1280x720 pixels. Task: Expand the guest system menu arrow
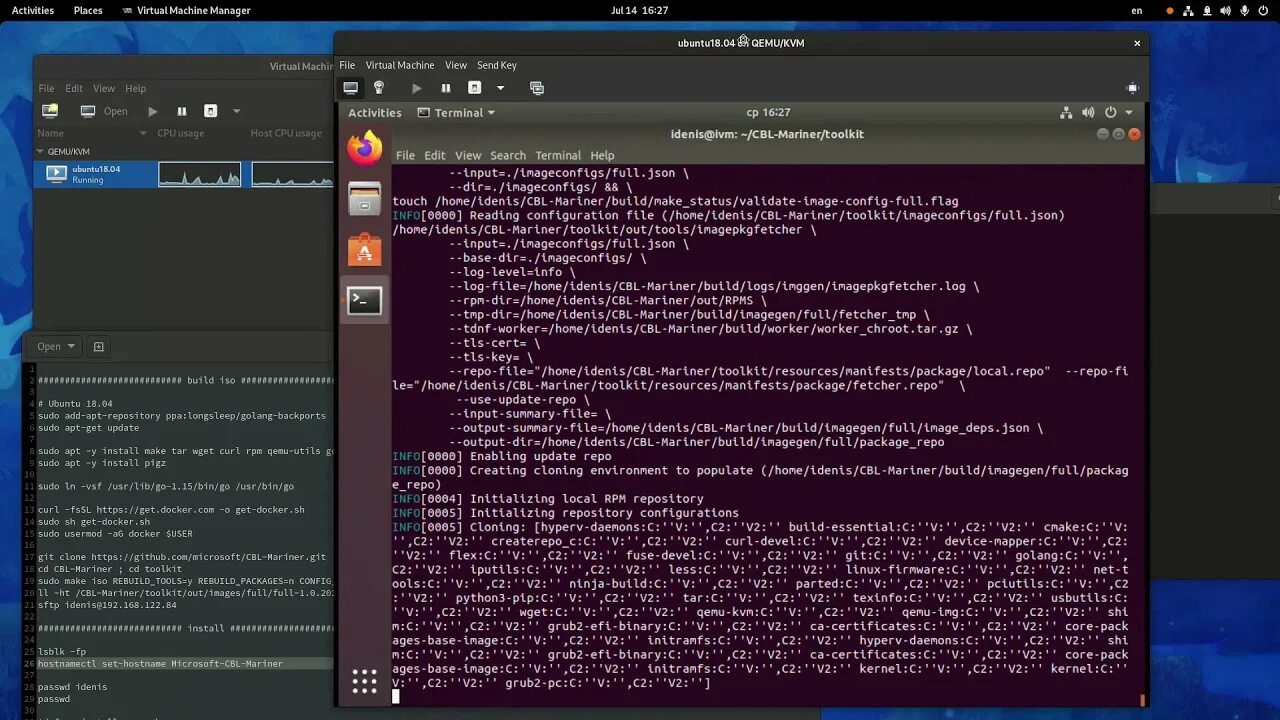click(x=1129, y=113)
